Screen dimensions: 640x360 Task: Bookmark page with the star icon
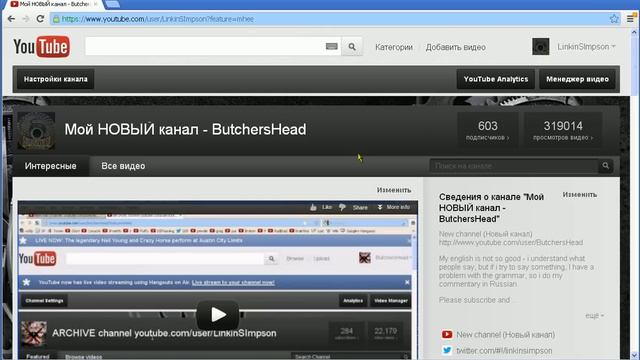[614, 19]
